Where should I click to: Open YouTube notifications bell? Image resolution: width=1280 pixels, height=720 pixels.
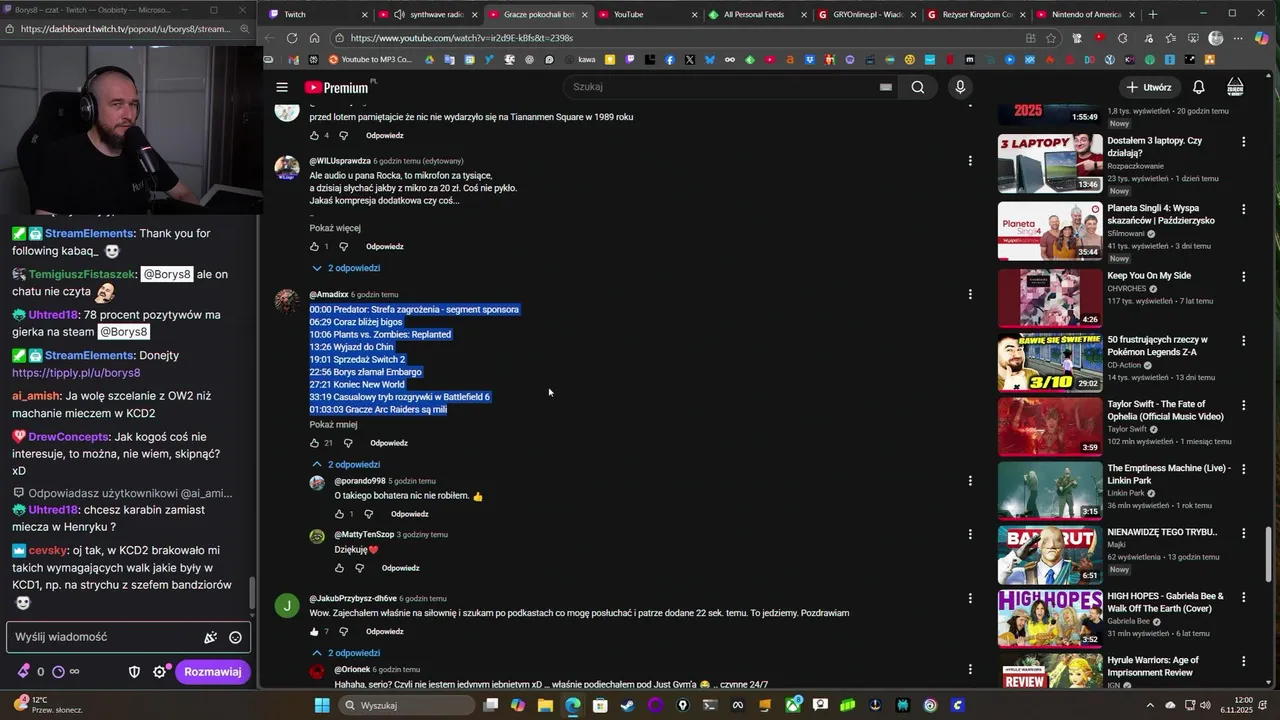(1198, 87)
